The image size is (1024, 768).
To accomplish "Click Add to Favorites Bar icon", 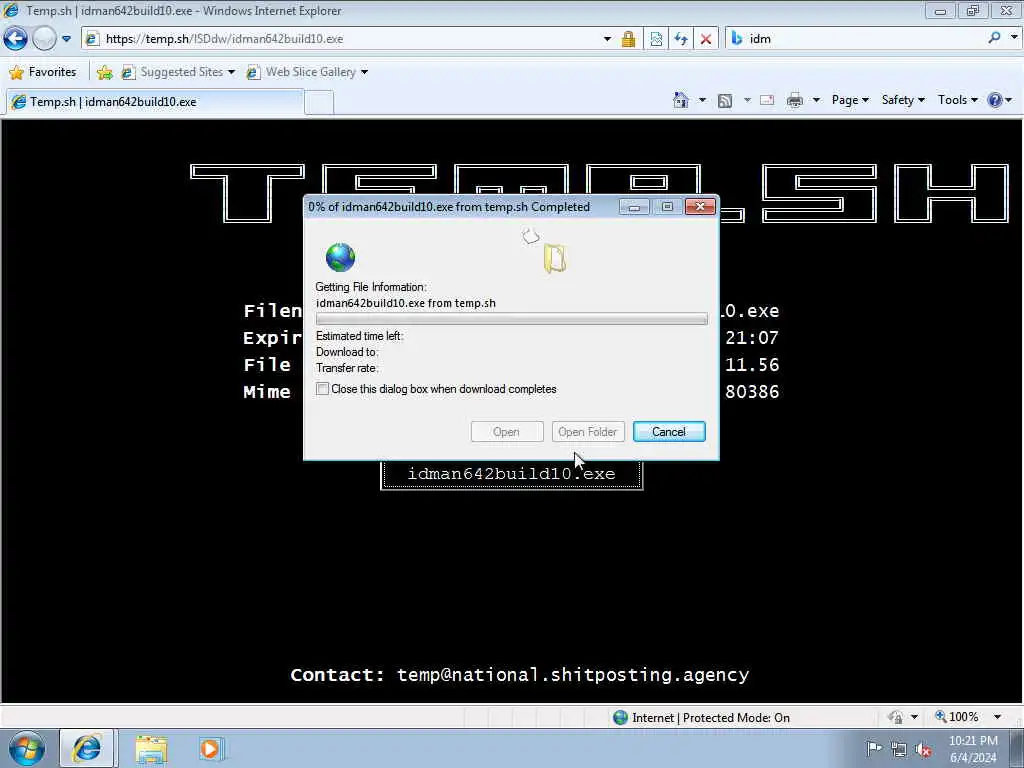I will (104, 72).
